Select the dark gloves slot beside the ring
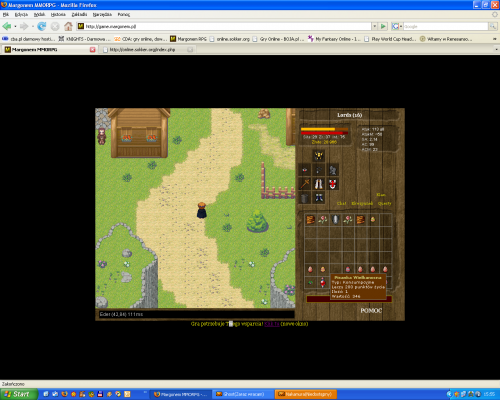This screenshot has width=500, height=400. pyautogui.click(x=319, y=170)
